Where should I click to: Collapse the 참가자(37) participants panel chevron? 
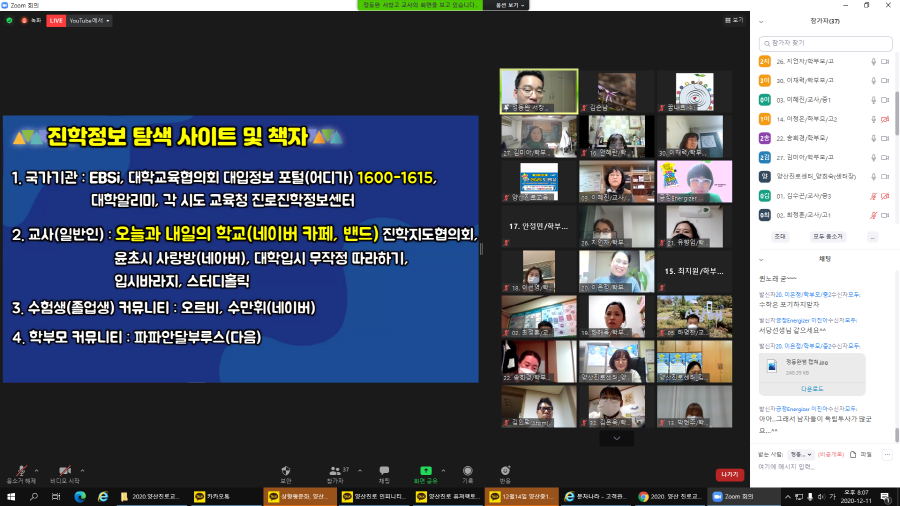coord(761,22)
